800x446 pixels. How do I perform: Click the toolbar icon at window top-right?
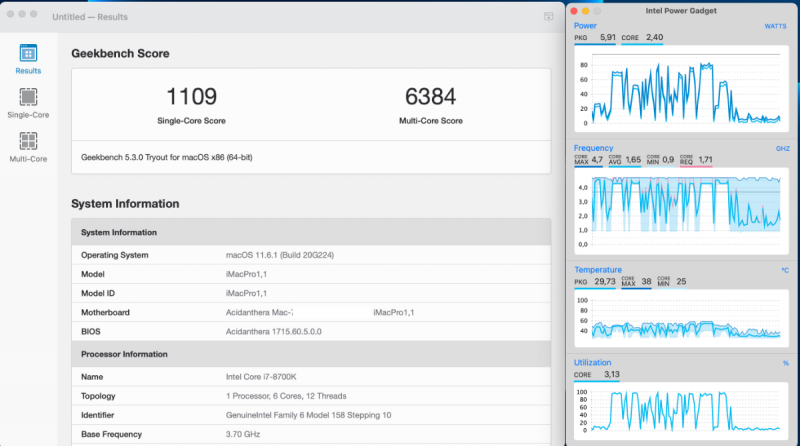coord(548,17)
